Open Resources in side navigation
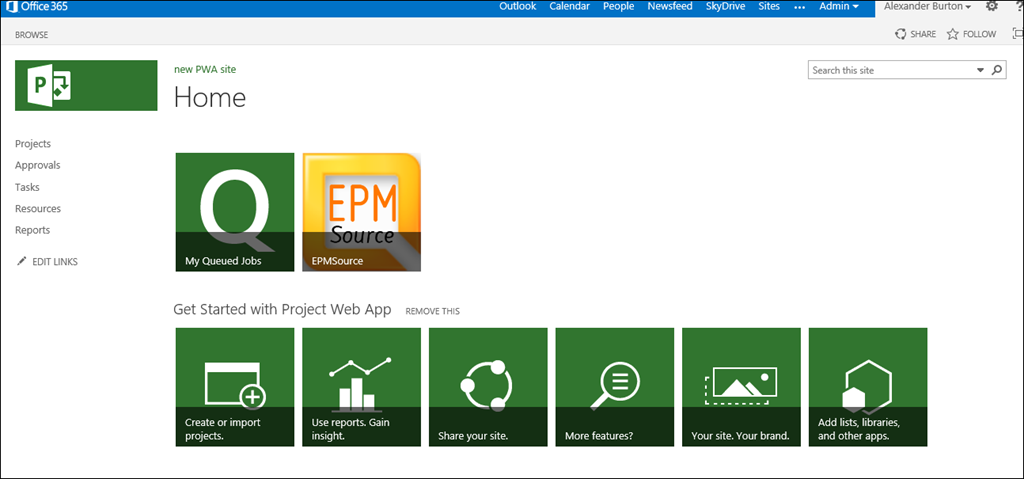The image size is (1024, 479). point(38,208)
